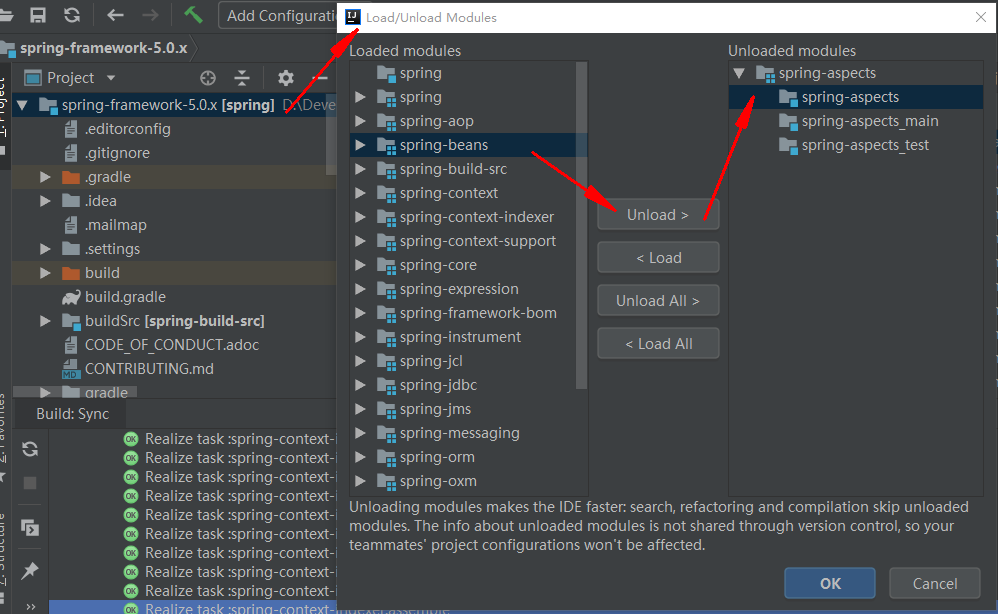Click the .editorconfig file icon
Screen dimensions: 998x614
71,129
